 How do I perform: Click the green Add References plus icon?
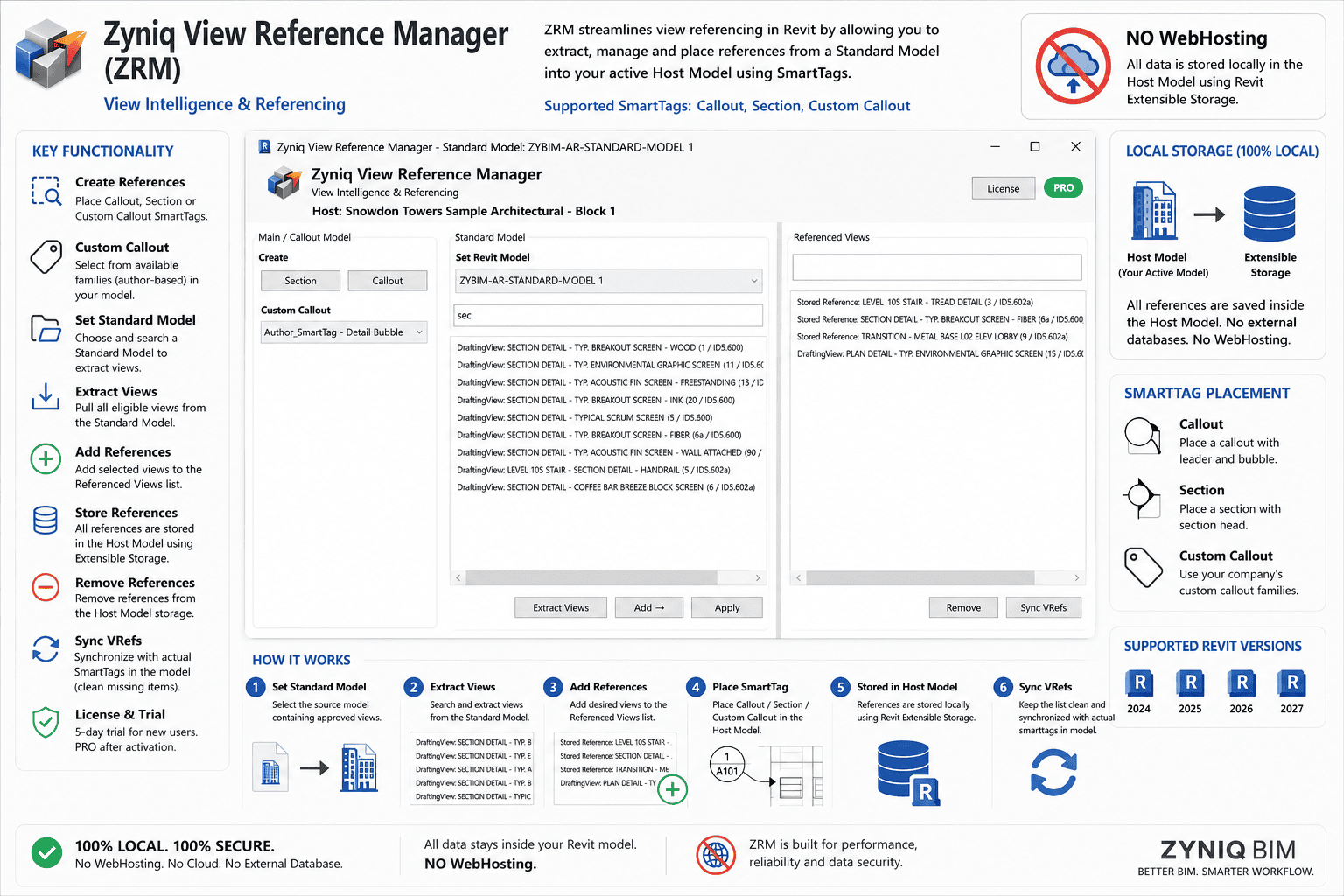pos(45,458)
